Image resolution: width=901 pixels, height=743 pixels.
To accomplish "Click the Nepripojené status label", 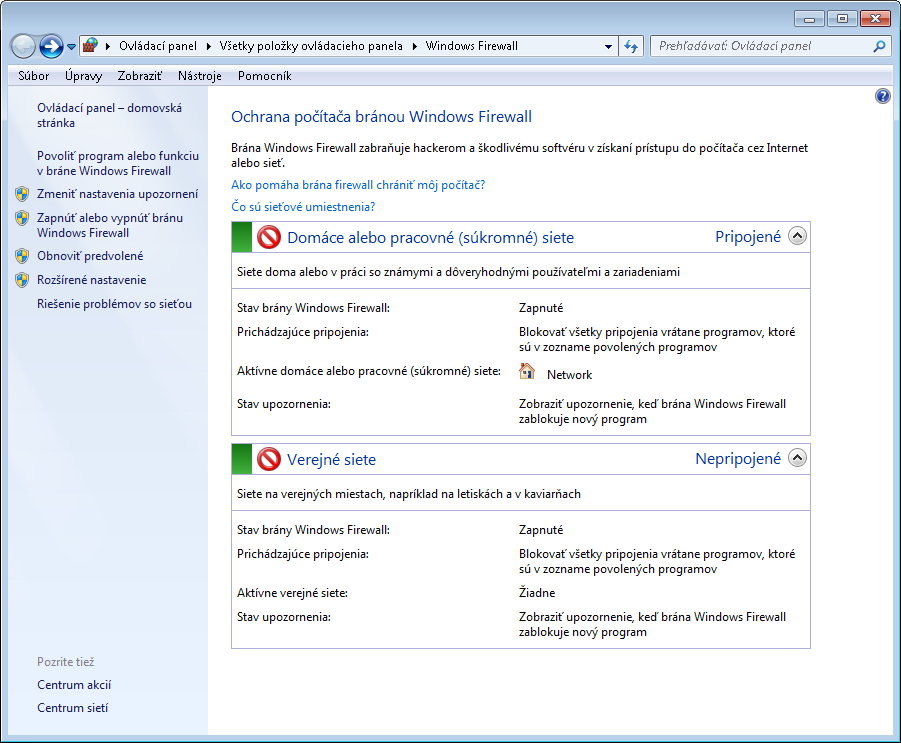I will [738, 459].
